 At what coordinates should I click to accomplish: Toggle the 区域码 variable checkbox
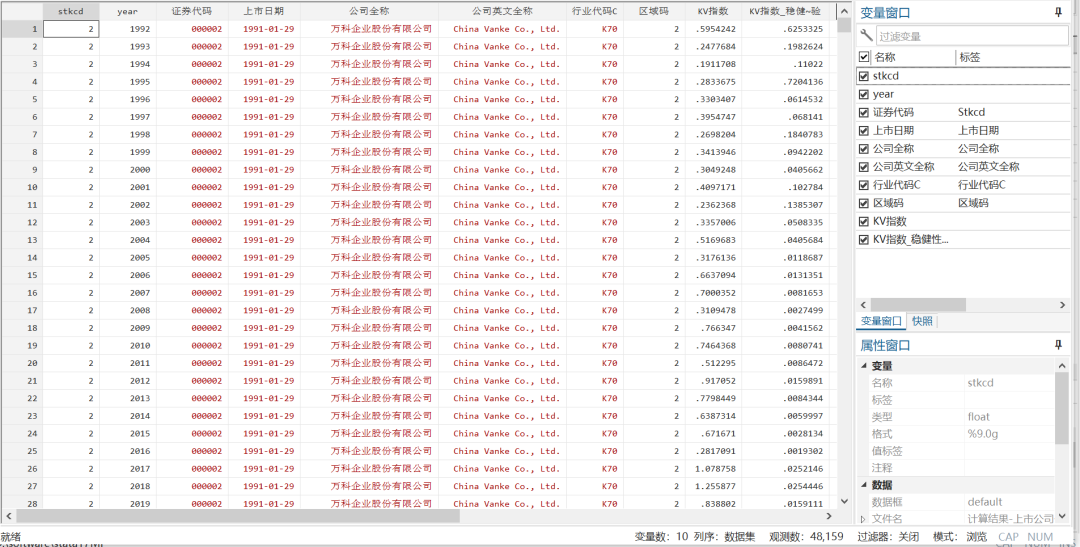(x=864, y=203)
